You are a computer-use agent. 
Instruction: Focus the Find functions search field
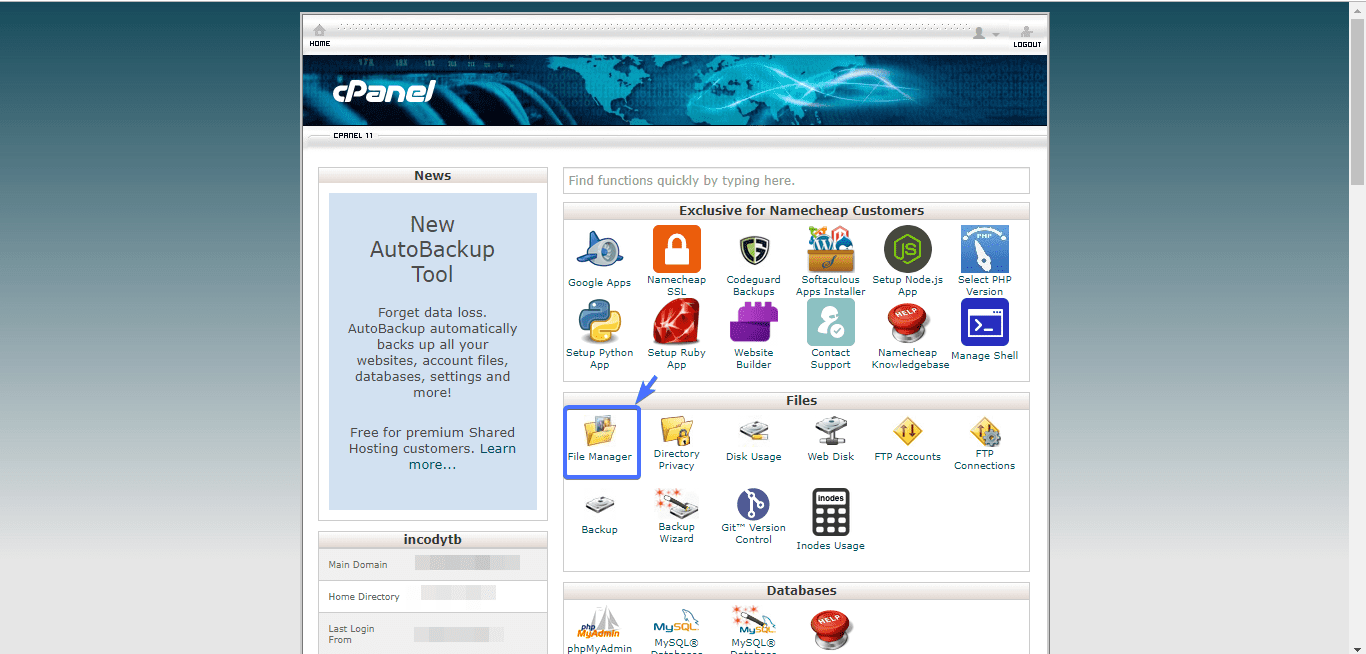click(x=796, y=180)
